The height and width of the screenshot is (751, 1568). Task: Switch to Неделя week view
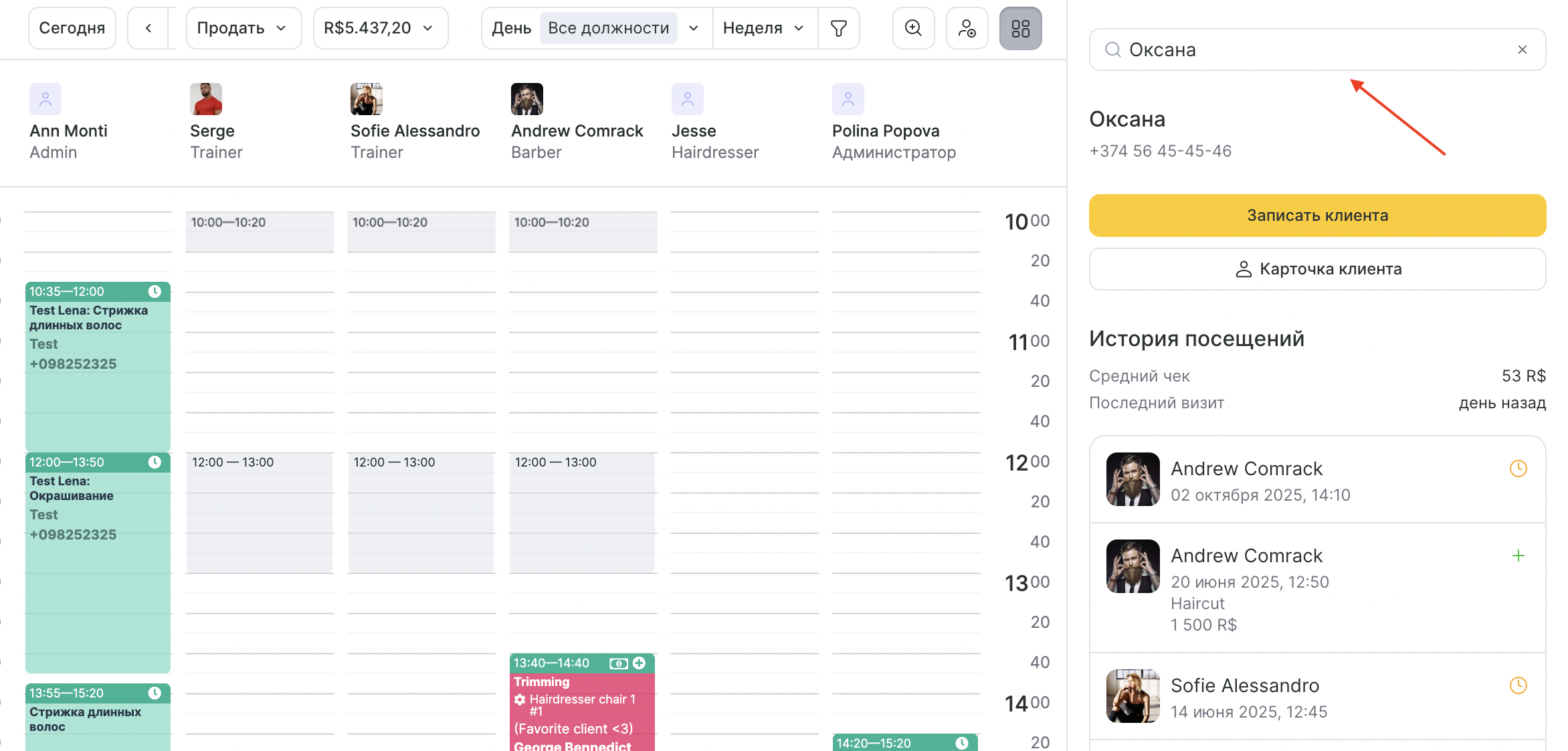(x=753, y=28)
